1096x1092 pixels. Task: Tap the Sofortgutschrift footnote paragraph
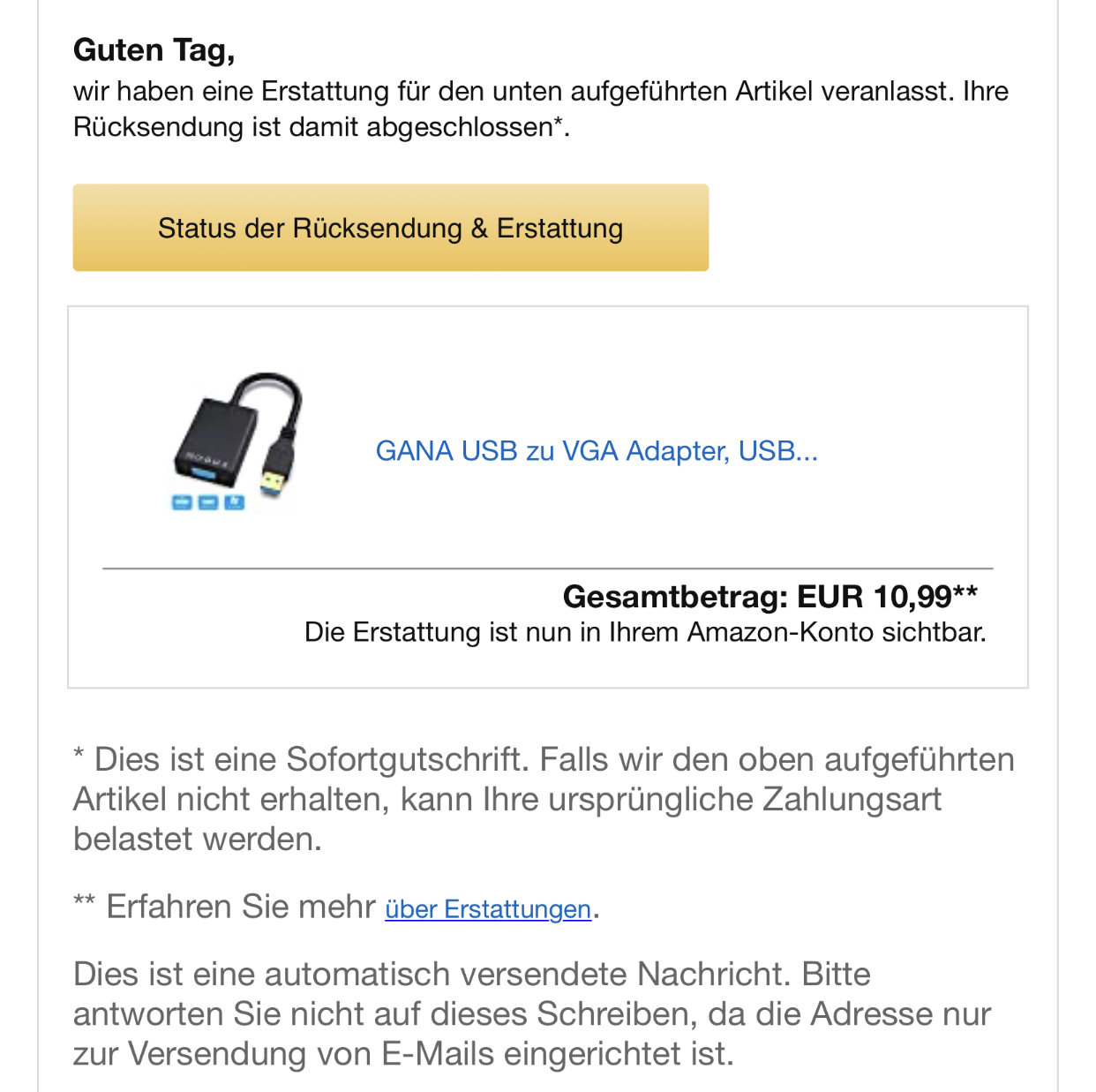point(544,799)
